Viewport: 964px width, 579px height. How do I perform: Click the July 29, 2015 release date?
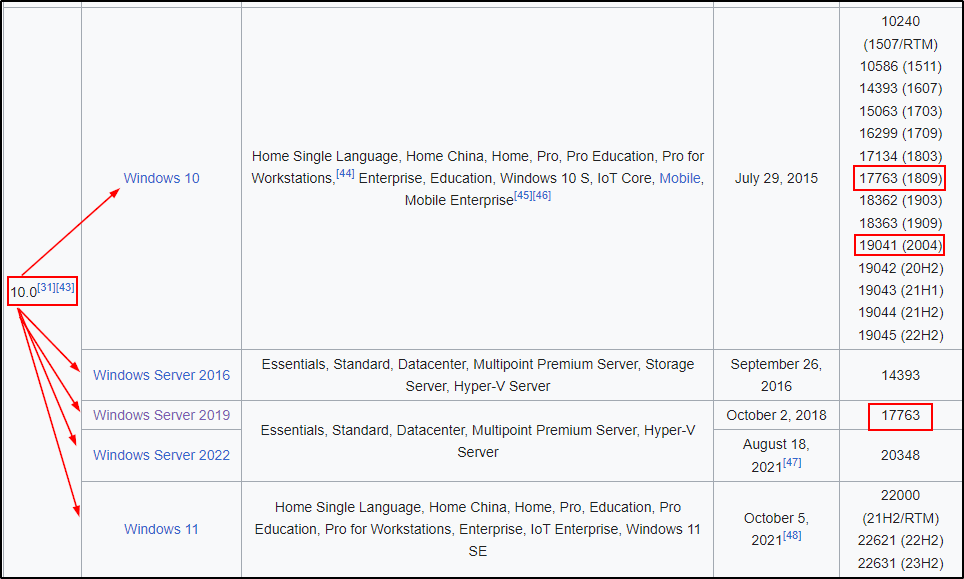(776, 178)
